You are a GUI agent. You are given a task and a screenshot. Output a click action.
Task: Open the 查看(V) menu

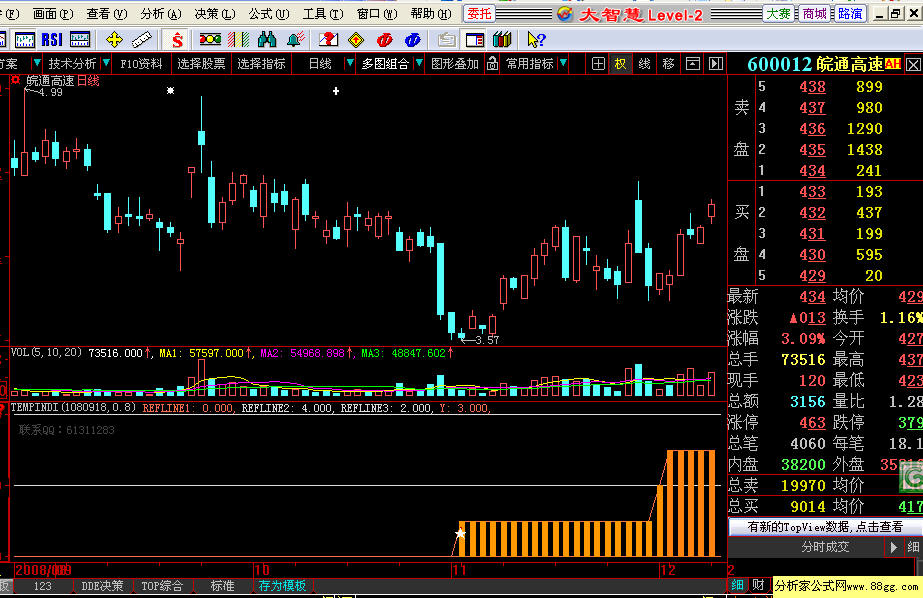[x=107, y=14]
